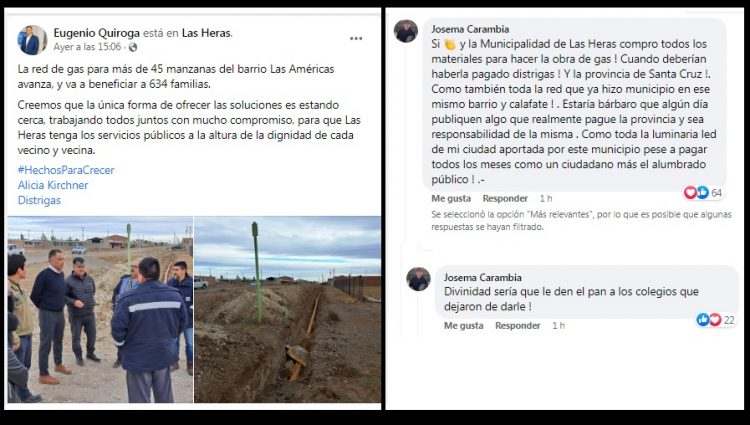Screen dimensions: 750x425
Task: Click the reactions icons showing 22
Action: (x=716, y=320)
